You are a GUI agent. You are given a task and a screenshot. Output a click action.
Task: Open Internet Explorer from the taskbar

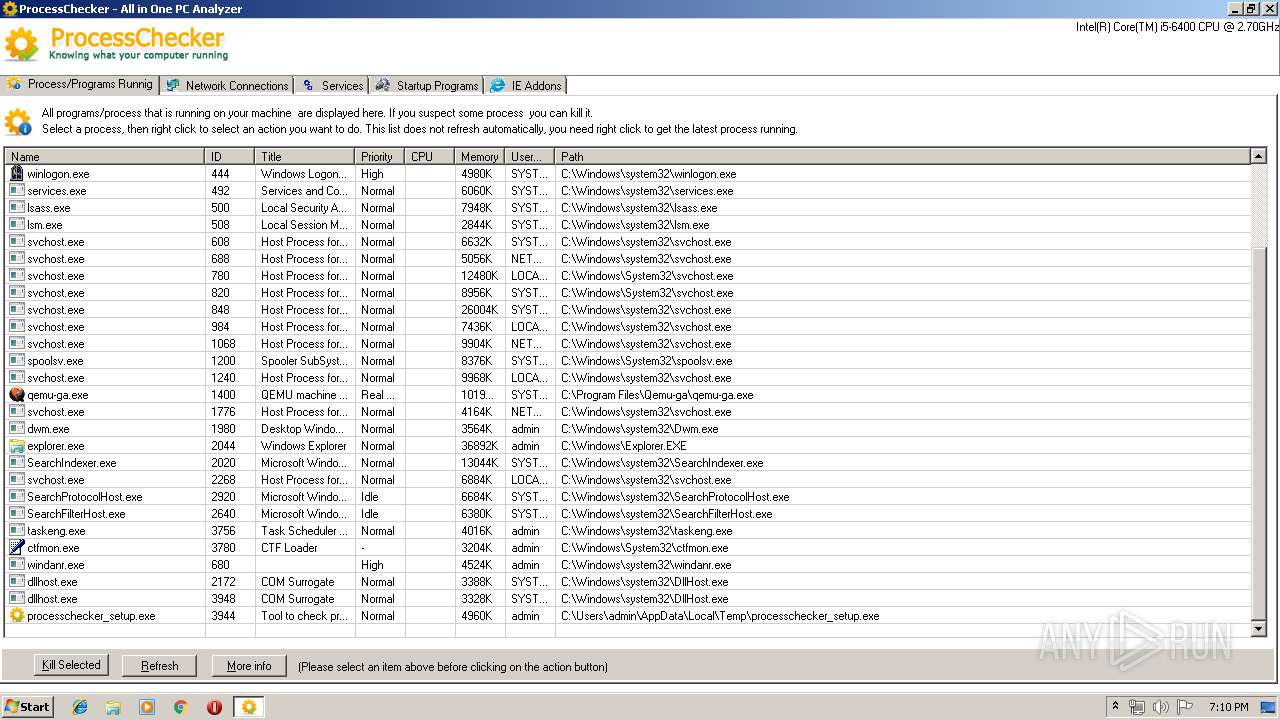(x=80, y=707)
